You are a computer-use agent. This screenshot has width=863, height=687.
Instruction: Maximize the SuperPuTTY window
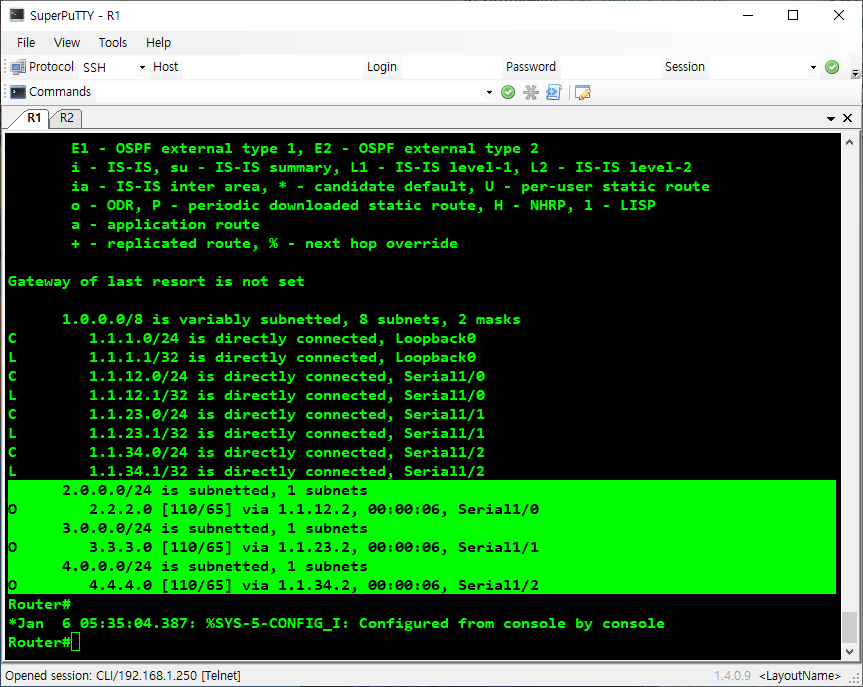793,15
